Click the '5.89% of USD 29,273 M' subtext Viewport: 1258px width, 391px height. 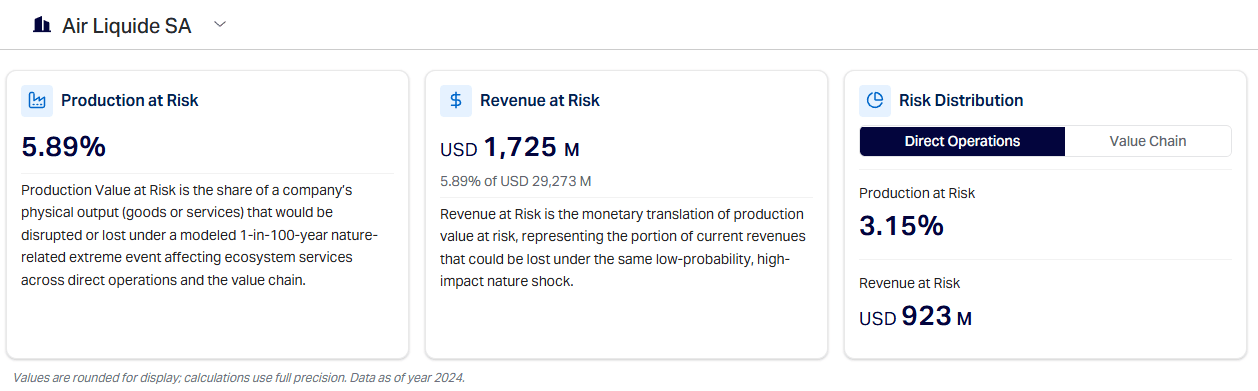pos(516,181)
